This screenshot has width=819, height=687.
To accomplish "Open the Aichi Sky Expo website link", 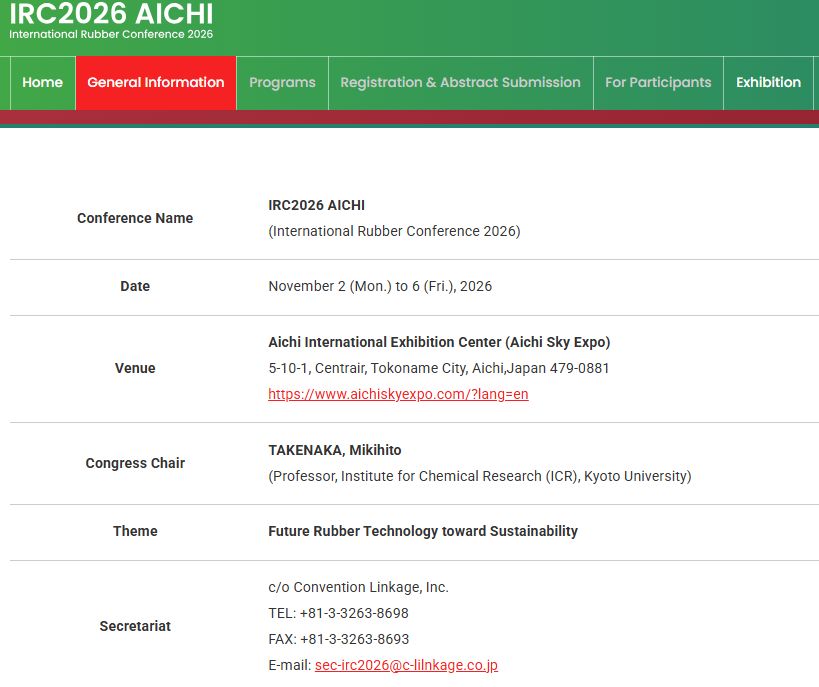I will point(398,394).
